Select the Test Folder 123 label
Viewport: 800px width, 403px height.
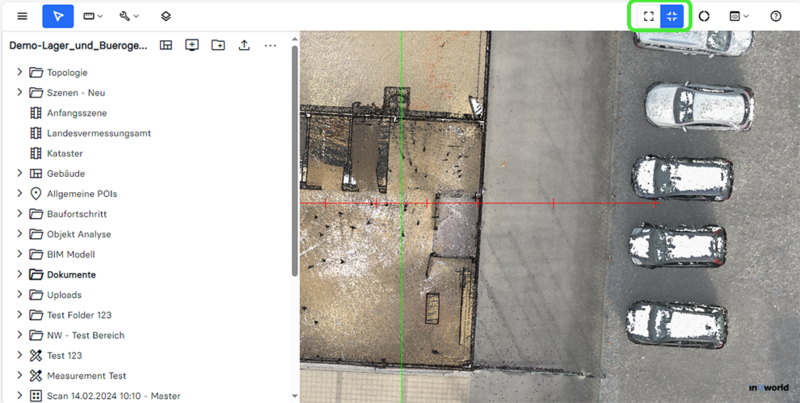point(79,315)
